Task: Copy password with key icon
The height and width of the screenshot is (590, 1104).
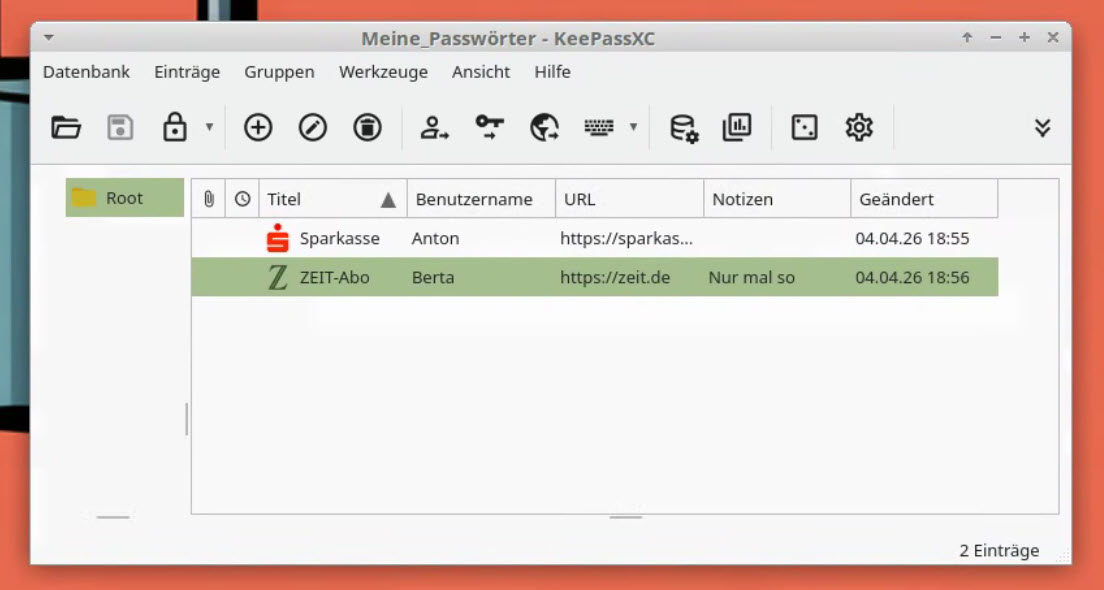Action: pos(489,128)
